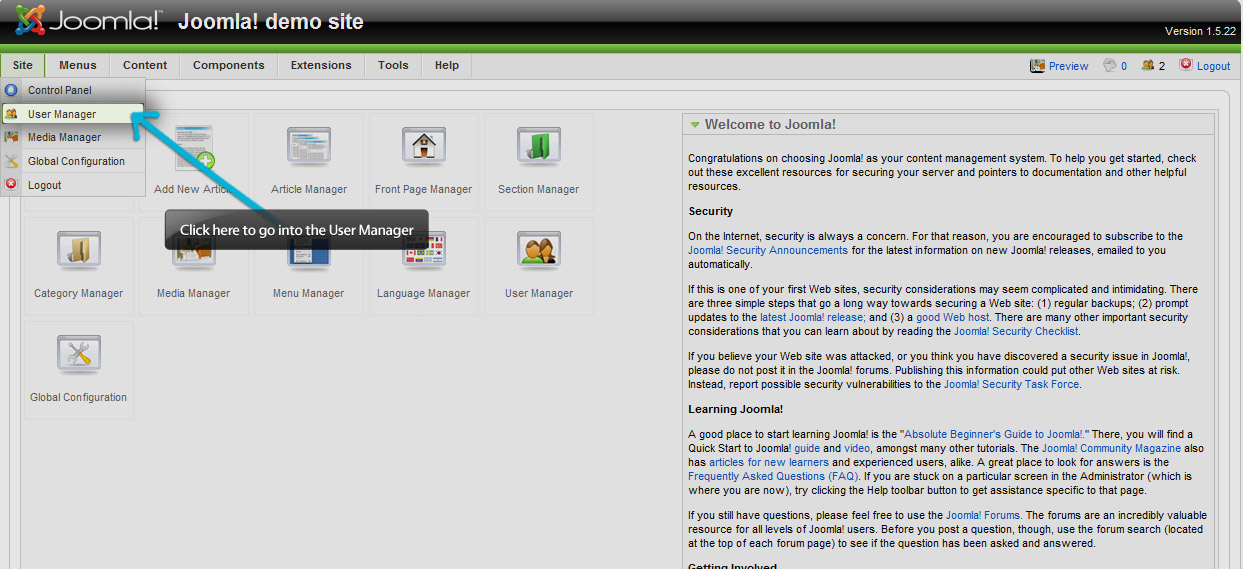This screenshot has width=1243, height=569.
Task: Open the Joomla! Security Task Force link
Action: pos(1012,384)
